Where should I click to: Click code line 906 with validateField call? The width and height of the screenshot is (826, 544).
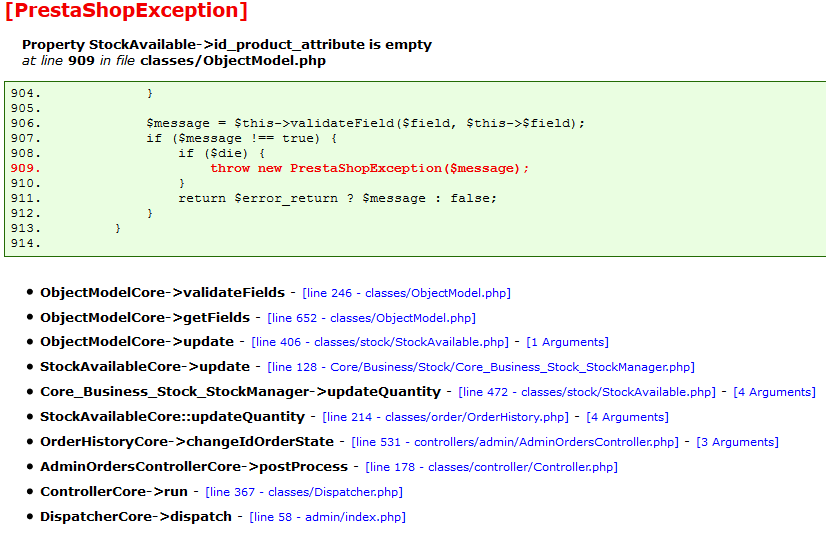[x=366, y=124]
